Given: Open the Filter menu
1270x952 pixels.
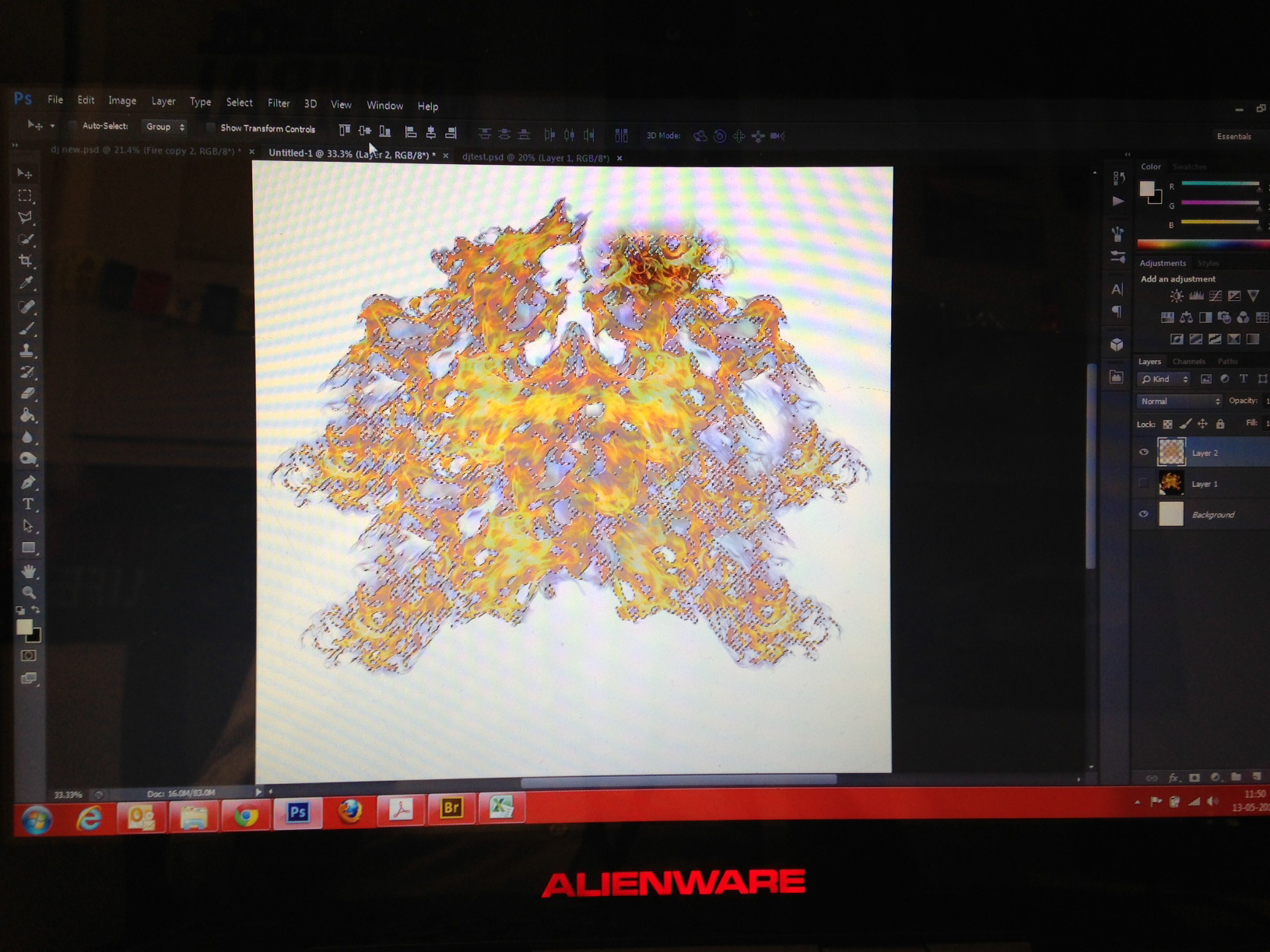Looking at the screenshot, I should click(279, 103).
